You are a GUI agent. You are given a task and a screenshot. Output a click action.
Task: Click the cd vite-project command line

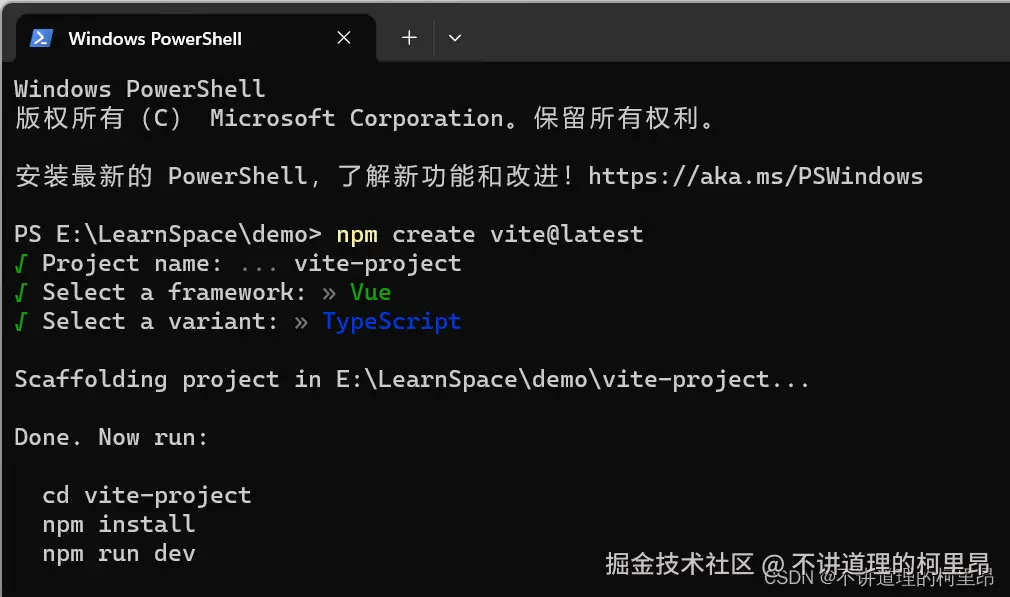pos(146,495)
